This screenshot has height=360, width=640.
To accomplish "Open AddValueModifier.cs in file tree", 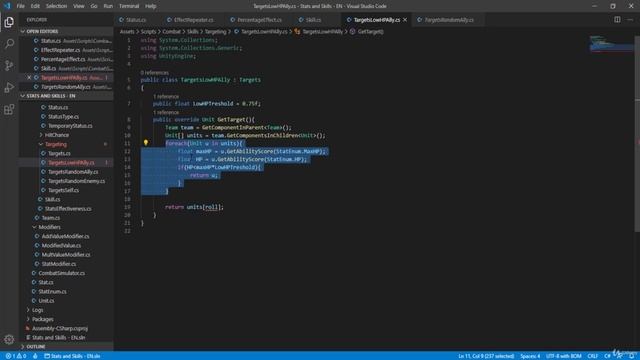I will pos(66,236).
